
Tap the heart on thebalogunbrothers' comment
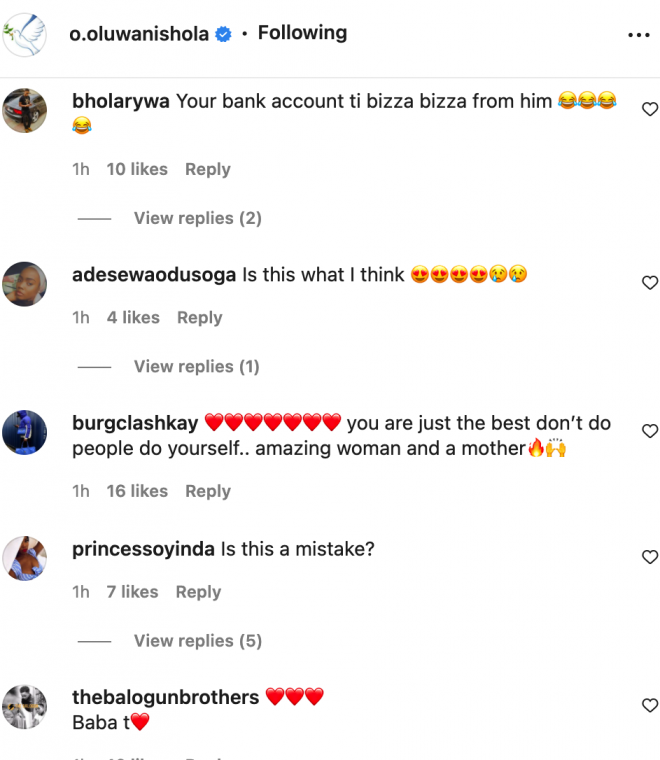click(649, 705)
